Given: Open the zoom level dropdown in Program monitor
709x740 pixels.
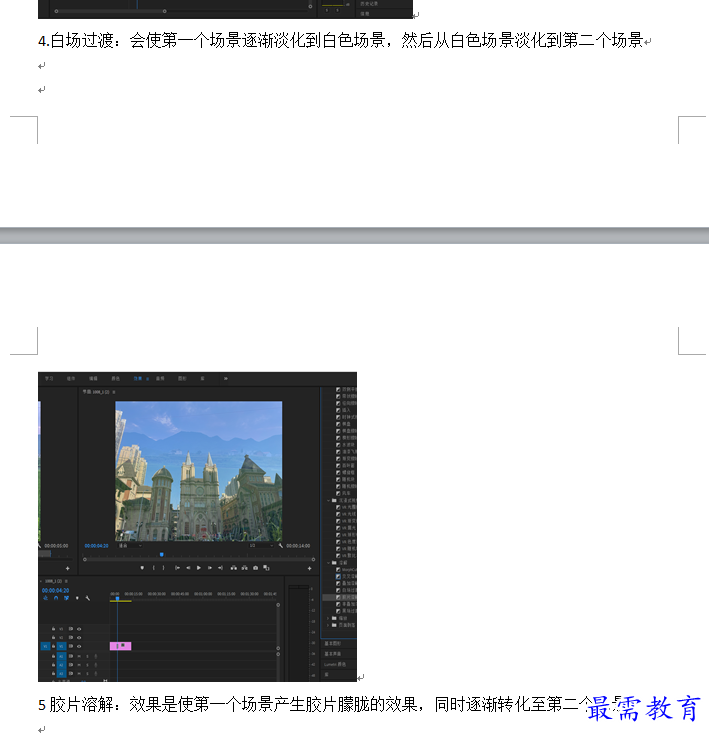Looking at the screenshot, I should 130,546.
